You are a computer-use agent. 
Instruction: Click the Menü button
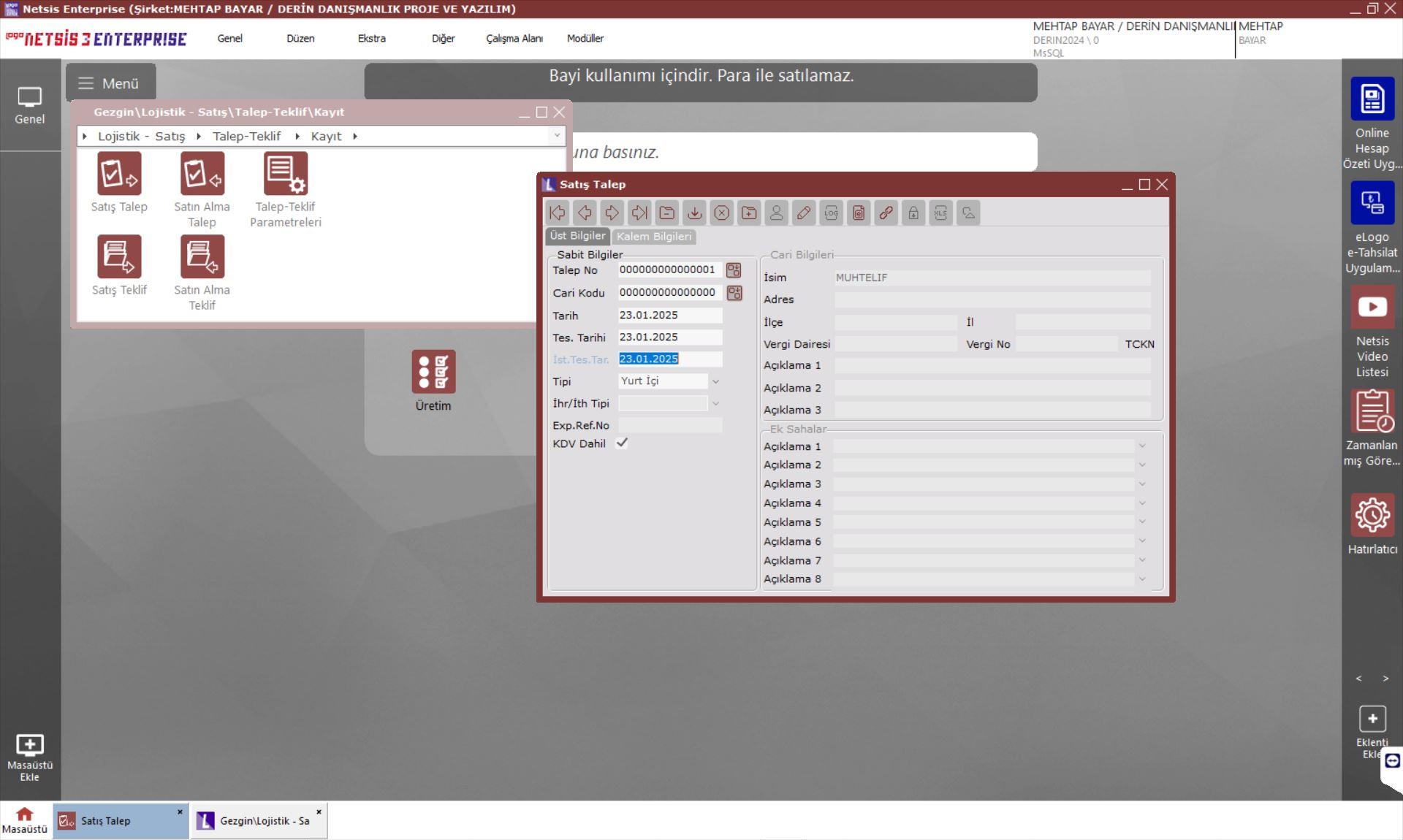[110, 83]
